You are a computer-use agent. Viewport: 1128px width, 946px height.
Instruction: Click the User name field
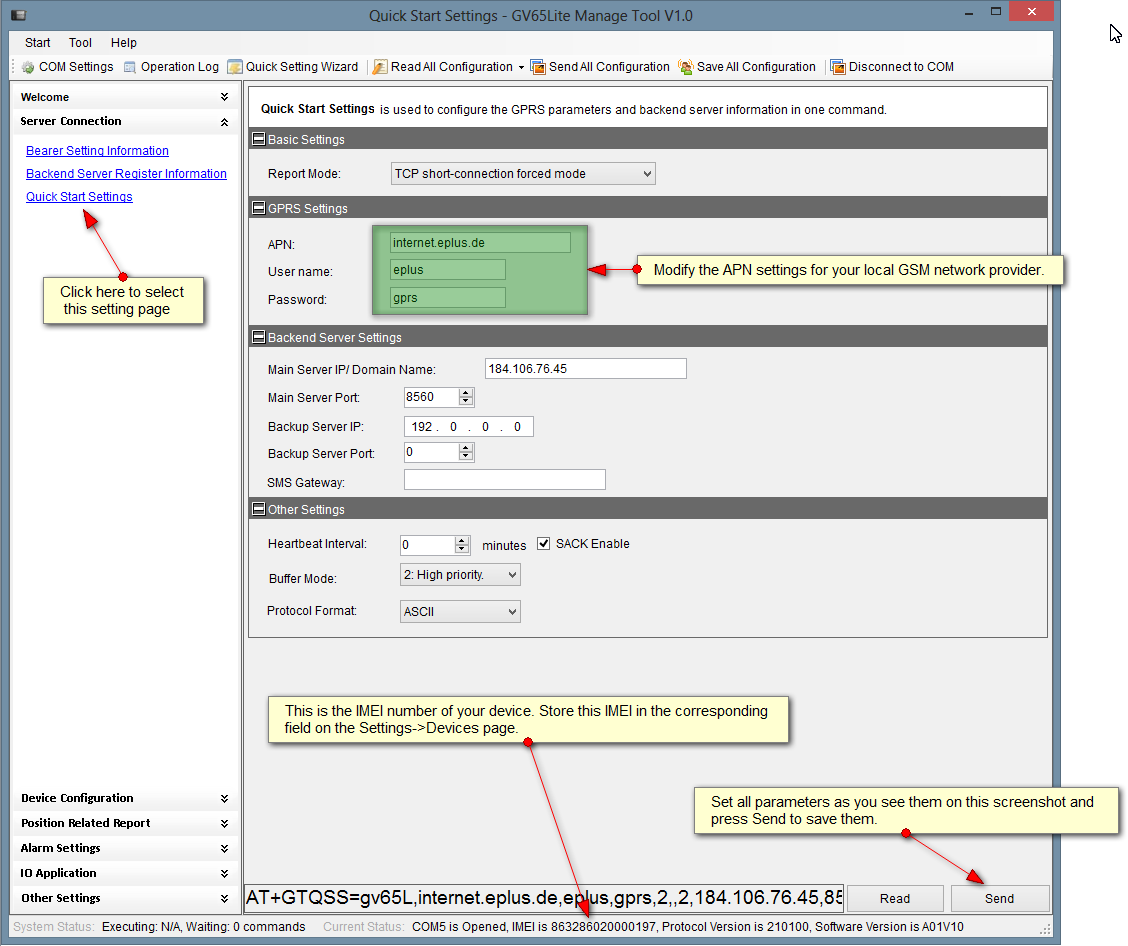447,270
